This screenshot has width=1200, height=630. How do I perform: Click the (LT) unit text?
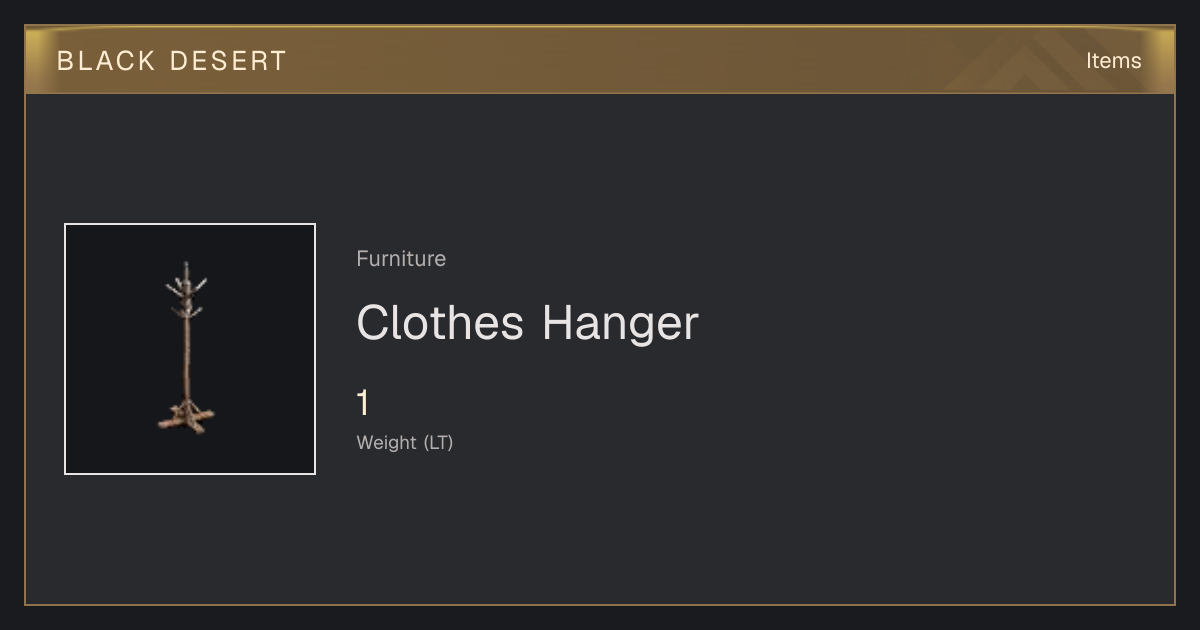click(x=438, y=442)
